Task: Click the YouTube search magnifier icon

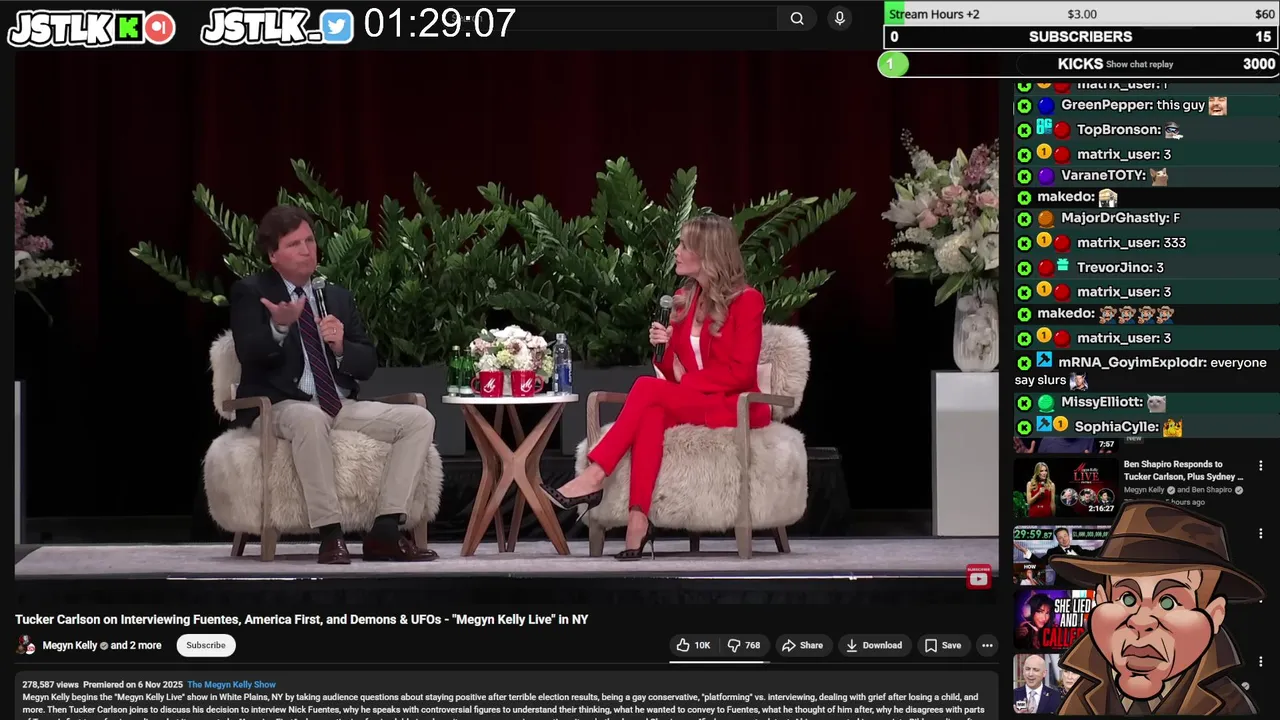Action: (797, 18)
